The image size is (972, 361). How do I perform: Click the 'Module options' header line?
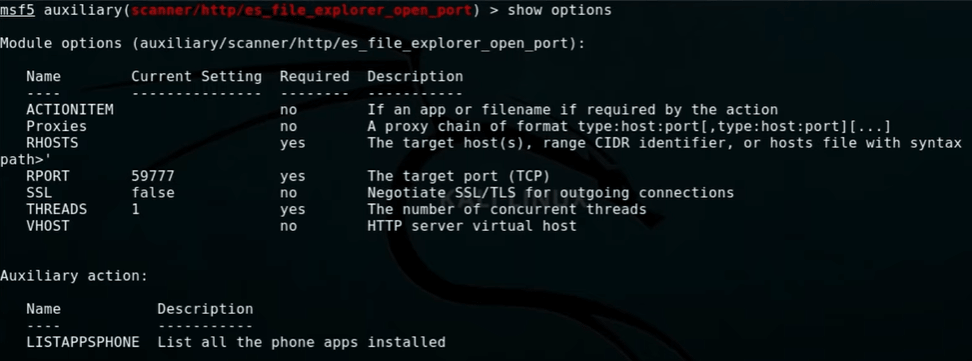(x=293, y=44)
